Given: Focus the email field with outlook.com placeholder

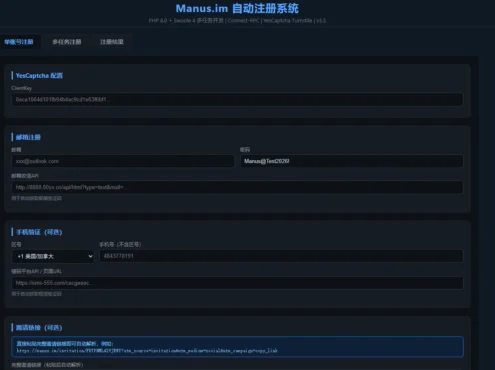Looking at the screenshot, I should click(123, 161).
